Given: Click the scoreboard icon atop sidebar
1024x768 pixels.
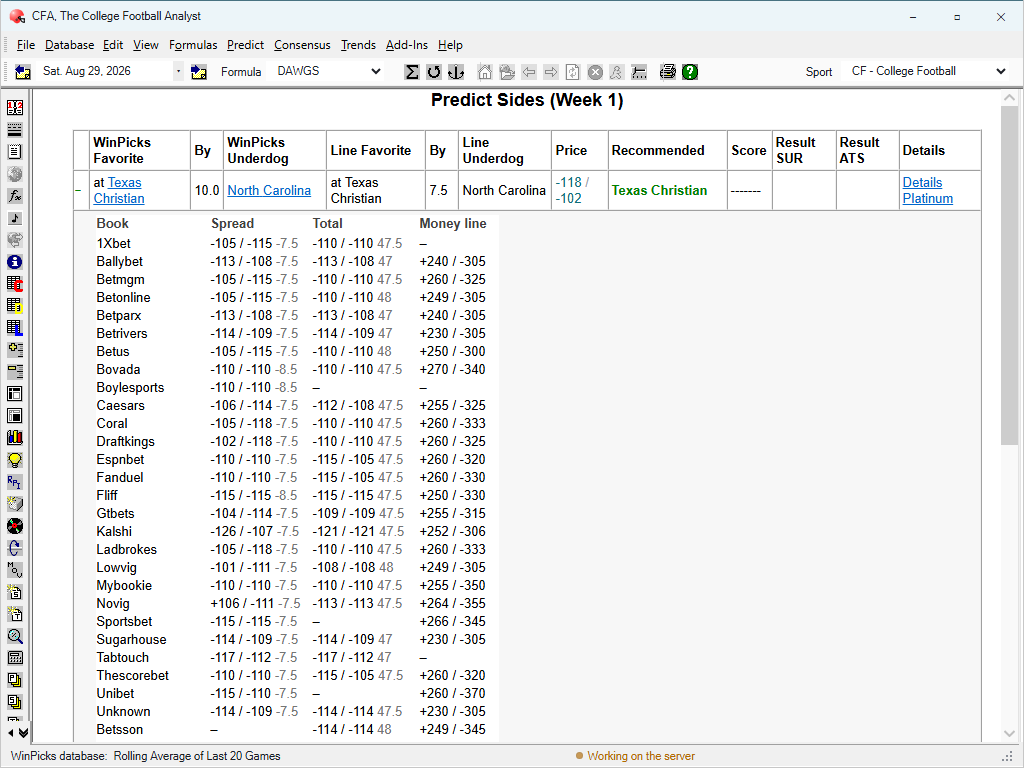Looking at the screenshot, I should 14,108.
